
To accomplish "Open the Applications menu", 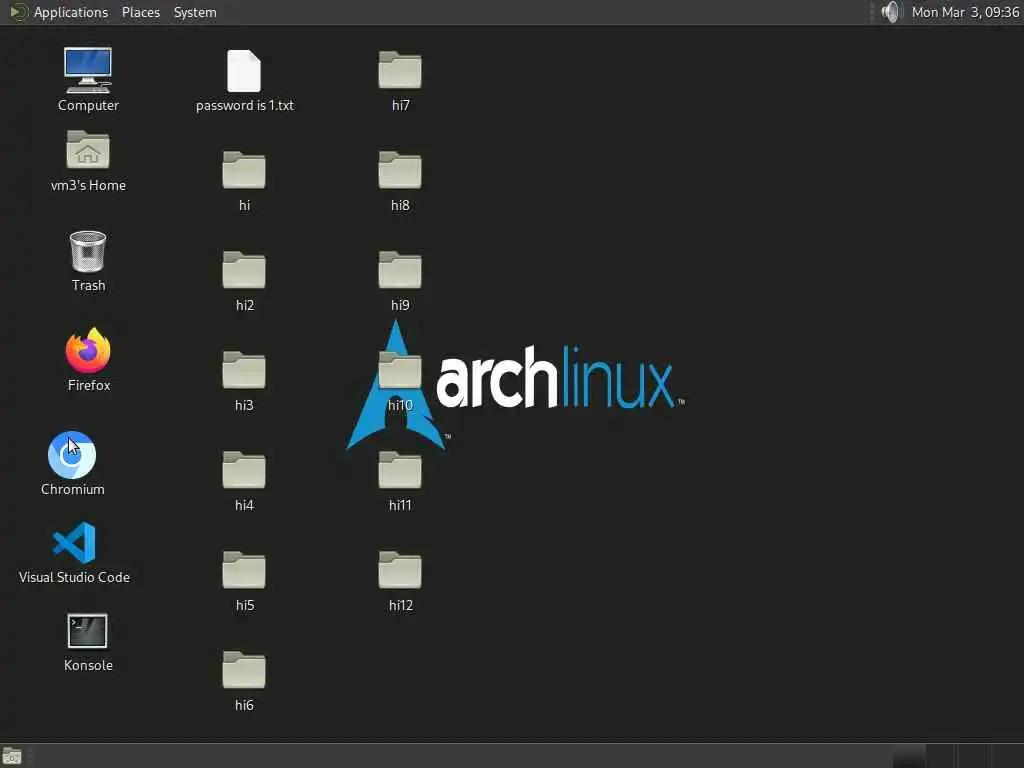I will click(71, 12).
